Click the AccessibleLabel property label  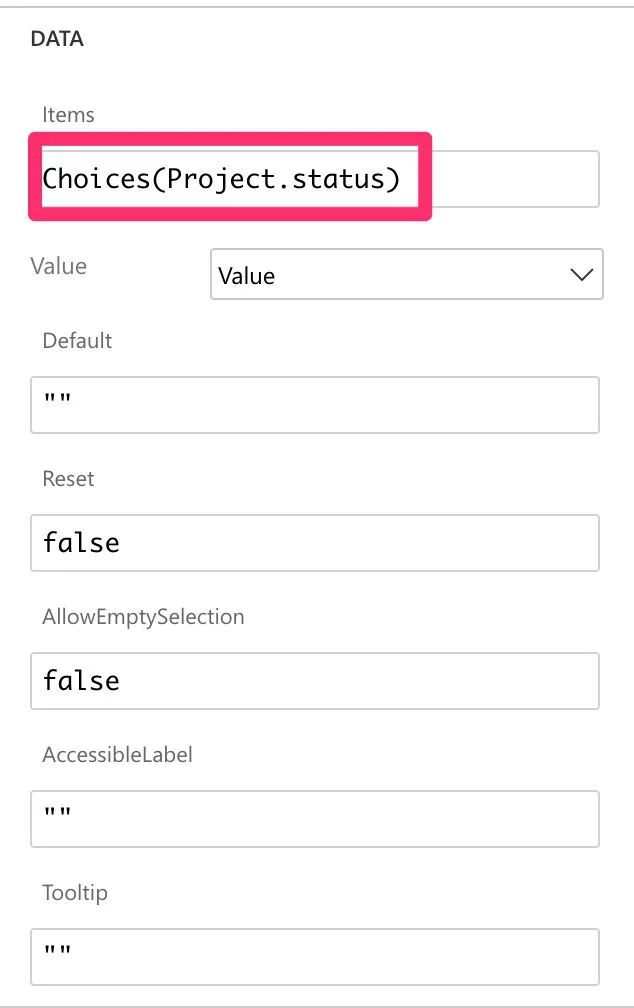(117, 754)
